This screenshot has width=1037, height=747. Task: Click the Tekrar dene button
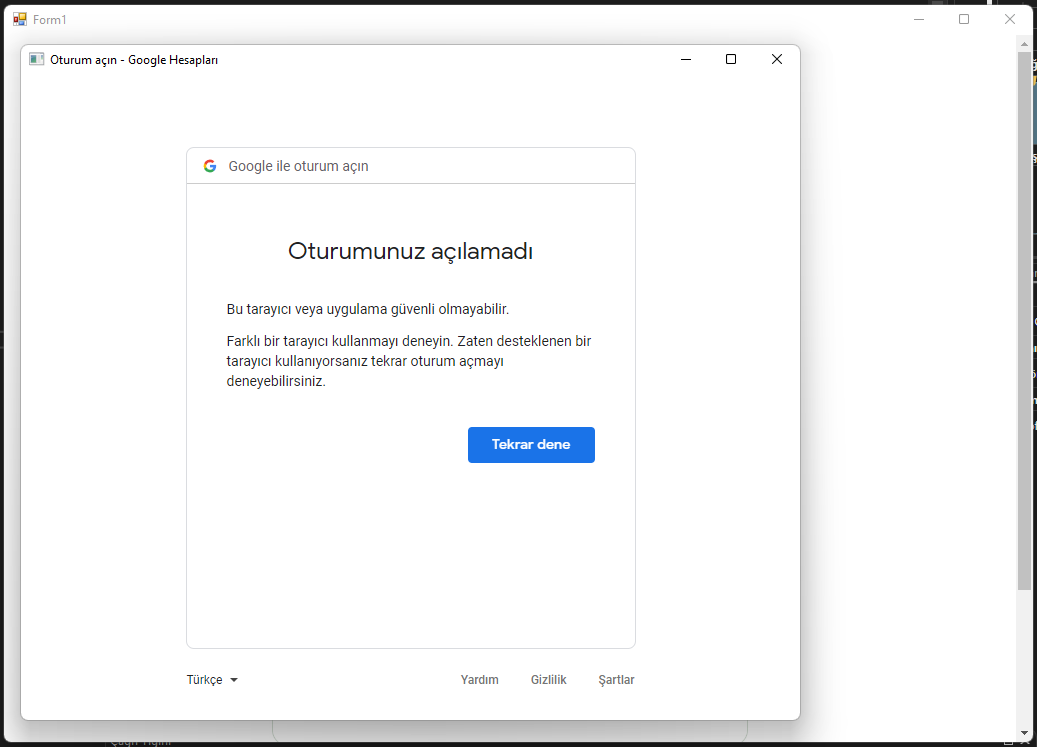tap(531, 445)
